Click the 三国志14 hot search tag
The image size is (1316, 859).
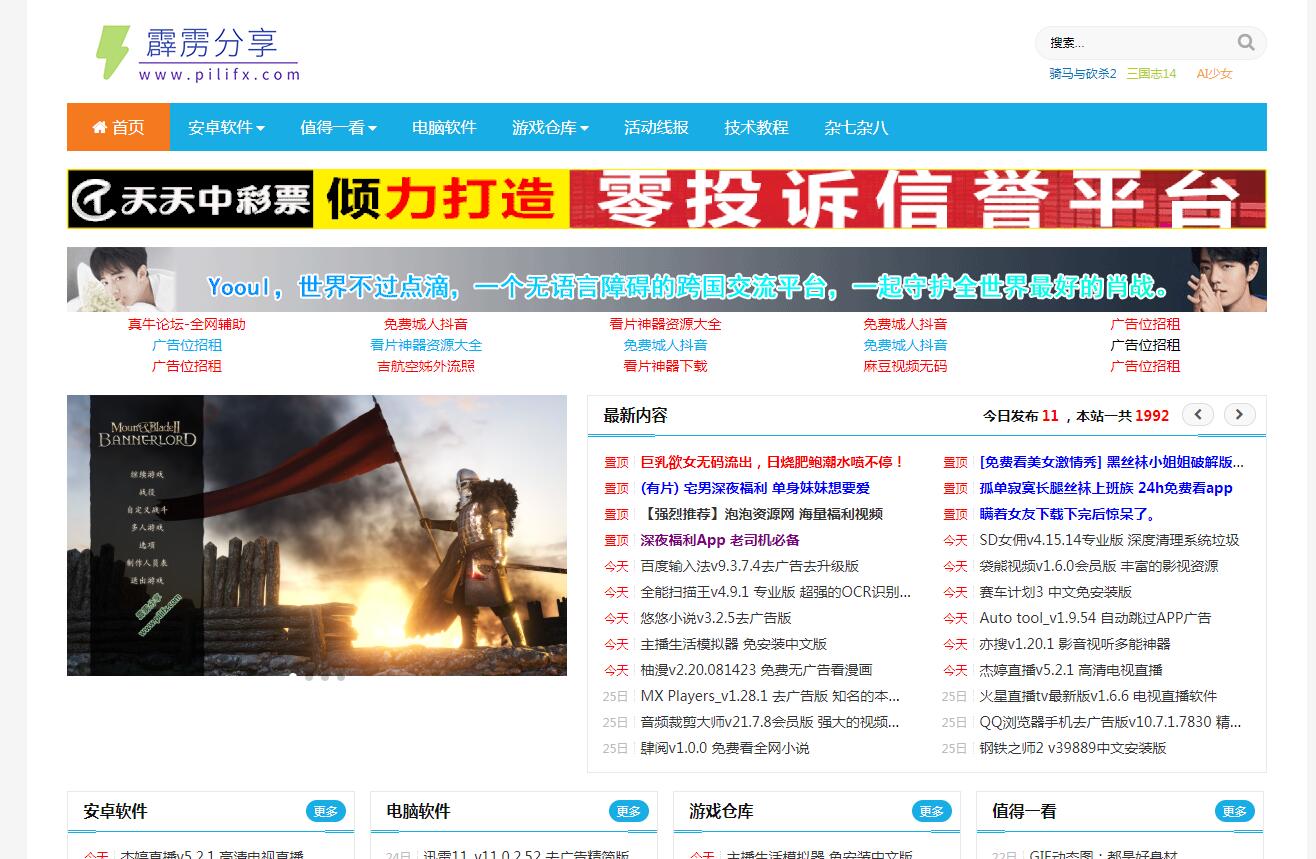(x=1151, y=74)
